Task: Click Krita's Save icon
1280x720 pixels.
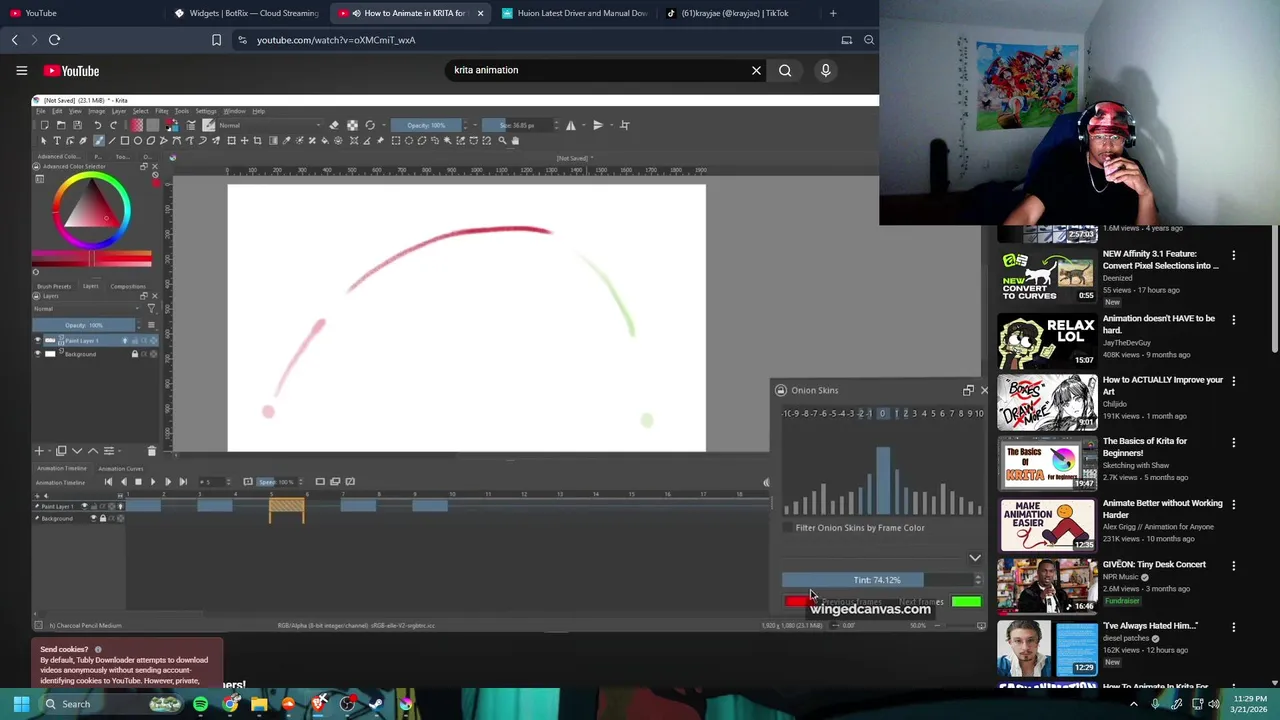Action: point(77,125)
